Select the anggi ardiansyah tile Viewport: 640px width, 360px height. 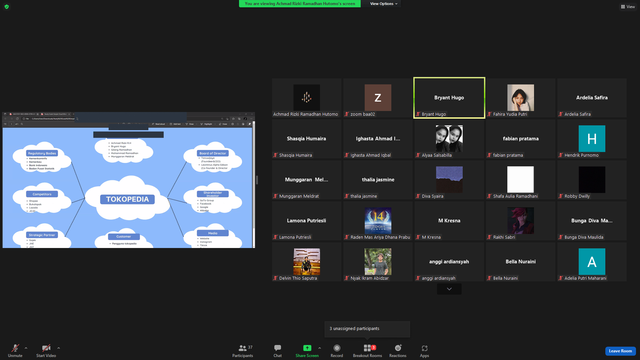[x=449, y=262]
